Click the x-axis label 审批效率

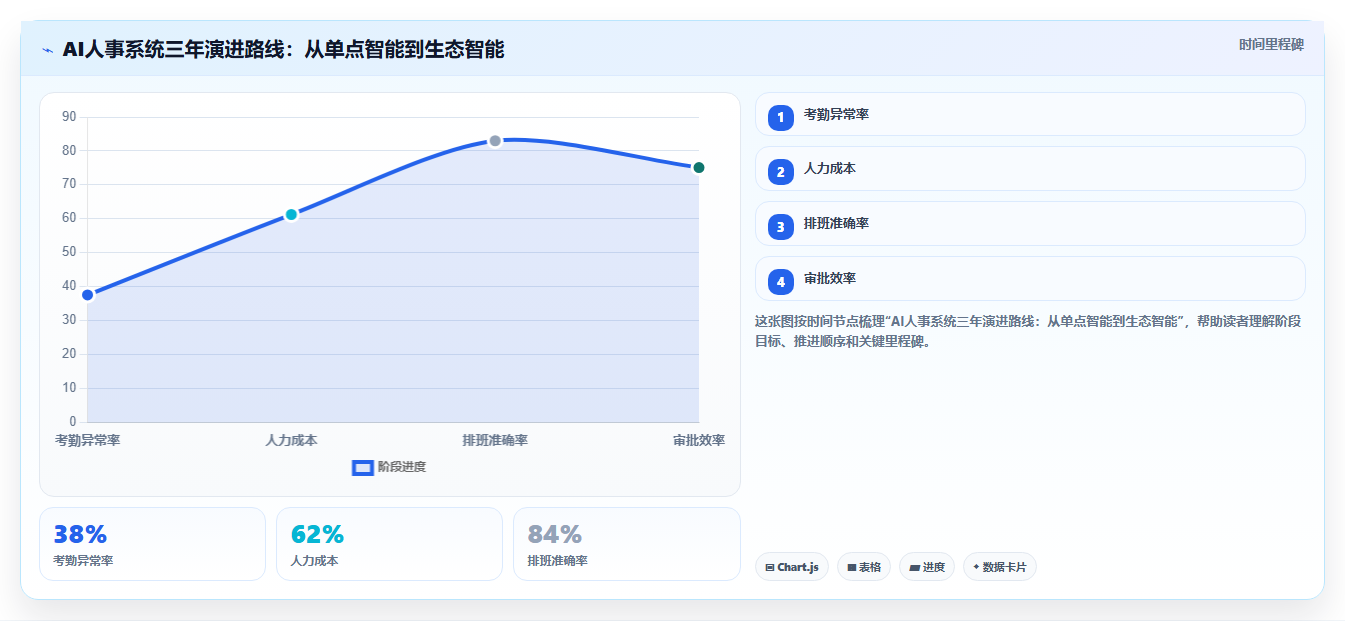pyautogui.click(x=699, y=440)
